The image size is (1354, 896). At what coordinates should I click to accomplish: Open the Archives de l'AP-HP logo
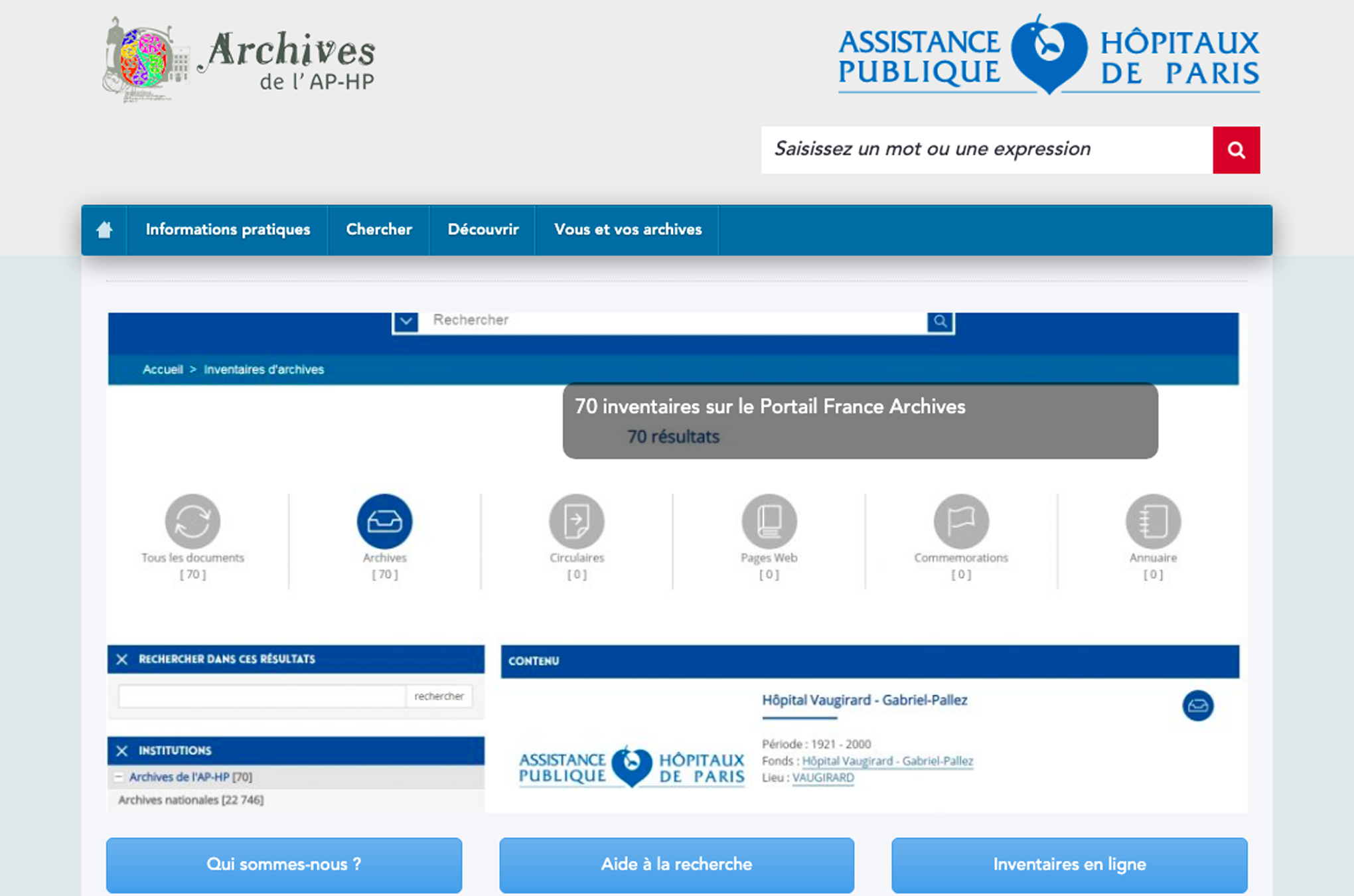click(x=238, y=59)
